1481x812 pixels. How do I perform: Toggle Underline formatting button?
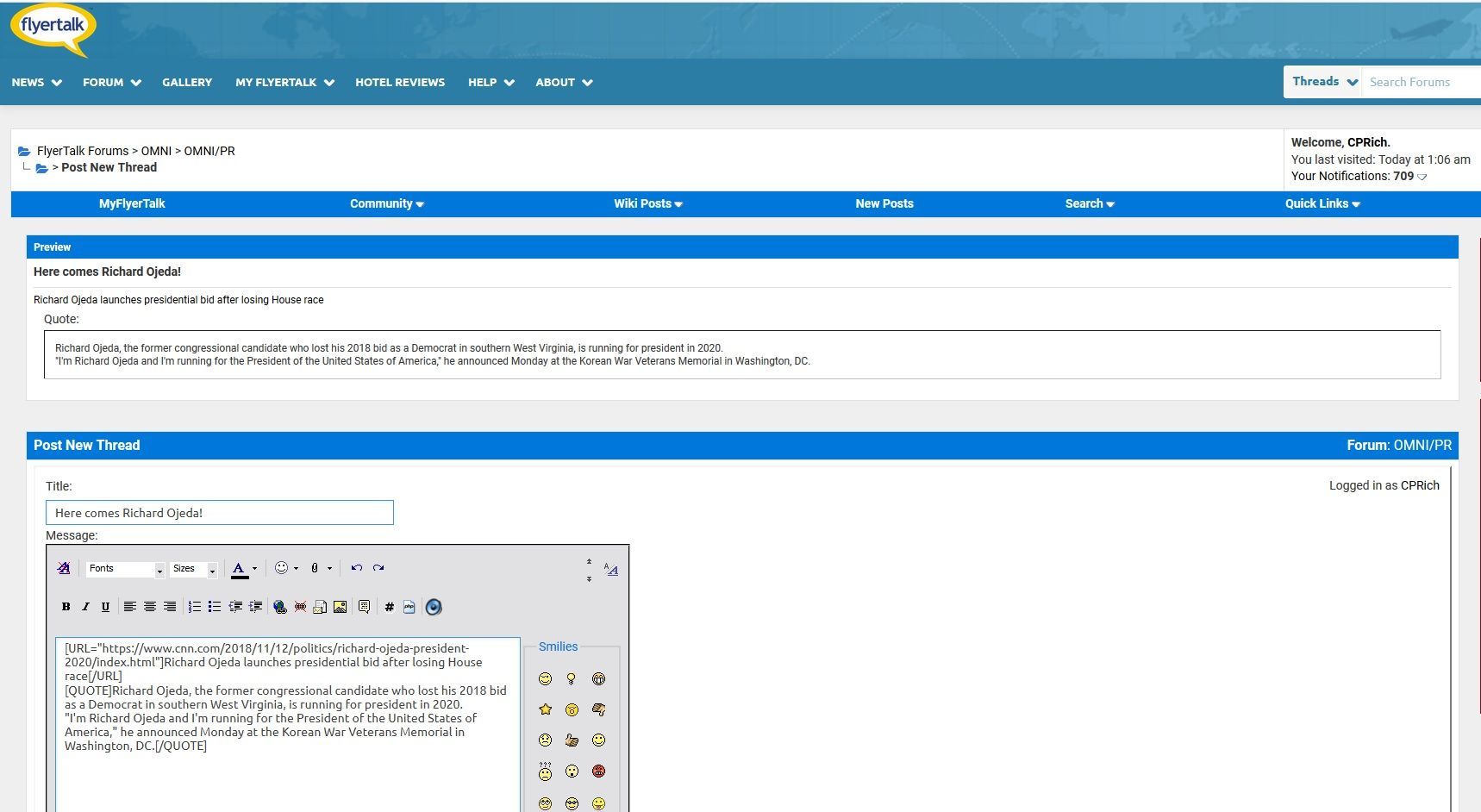[105, 607]
